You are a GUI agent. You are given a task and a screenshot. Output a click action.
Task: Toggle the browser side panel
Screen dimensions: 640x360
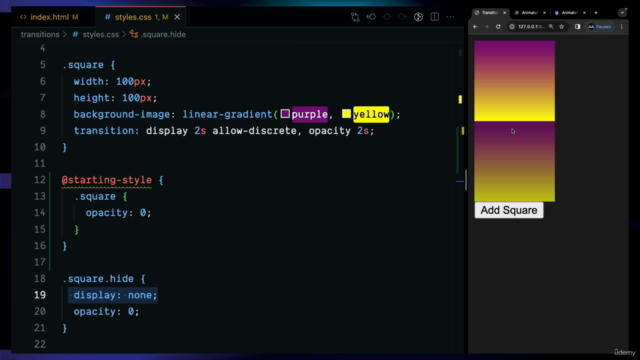(577, 27)
